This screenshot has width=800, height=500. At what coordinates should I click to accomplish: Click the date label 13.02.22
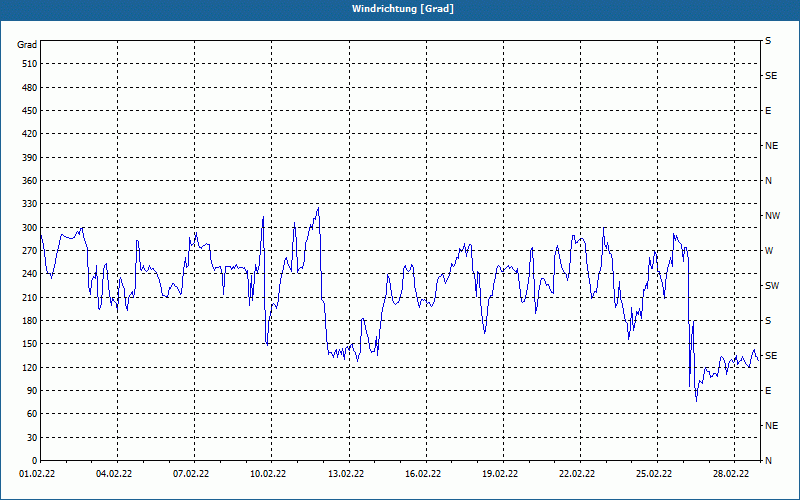coord(346,474)
